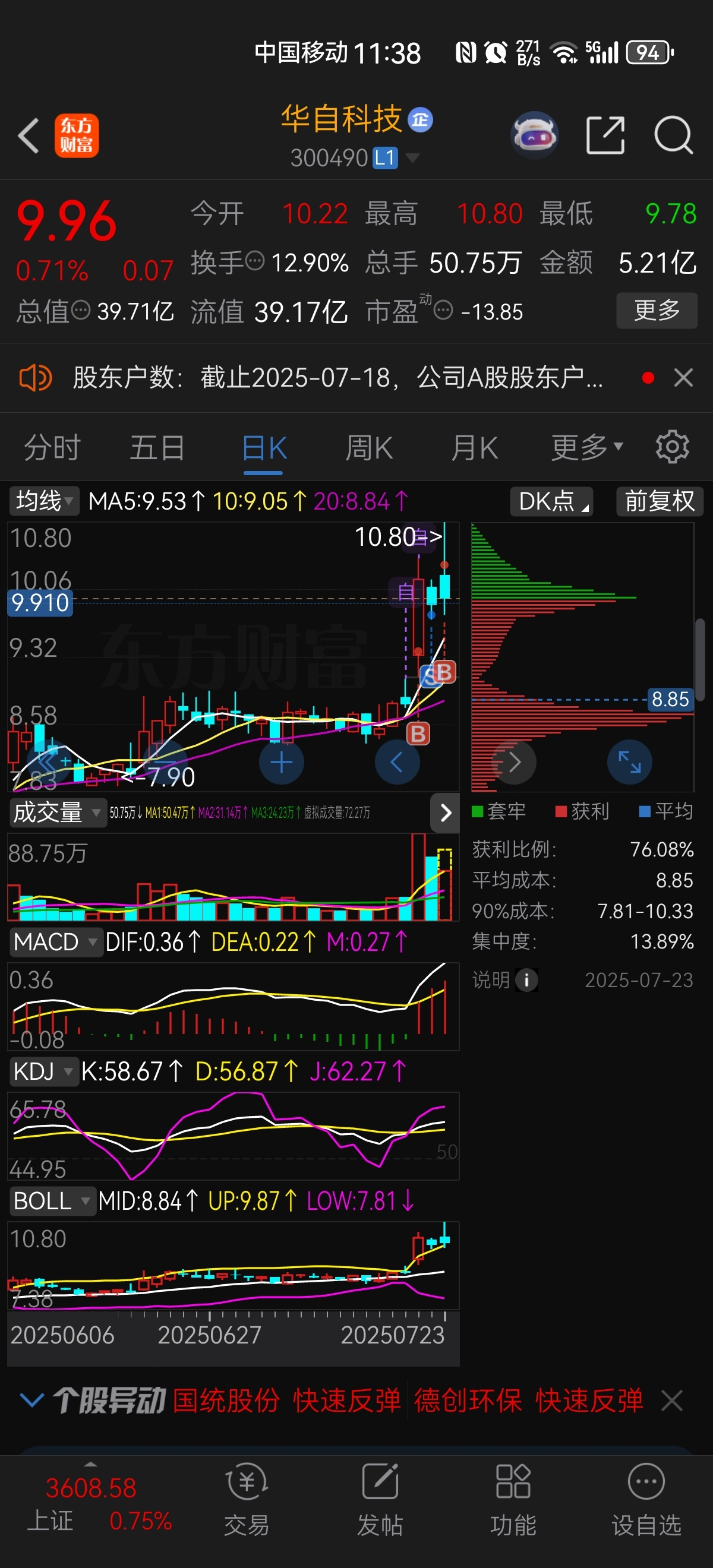This screenshot has width=713, height=1568.
Task: Tap the right arrow on chip distribution
Action: 515,762
